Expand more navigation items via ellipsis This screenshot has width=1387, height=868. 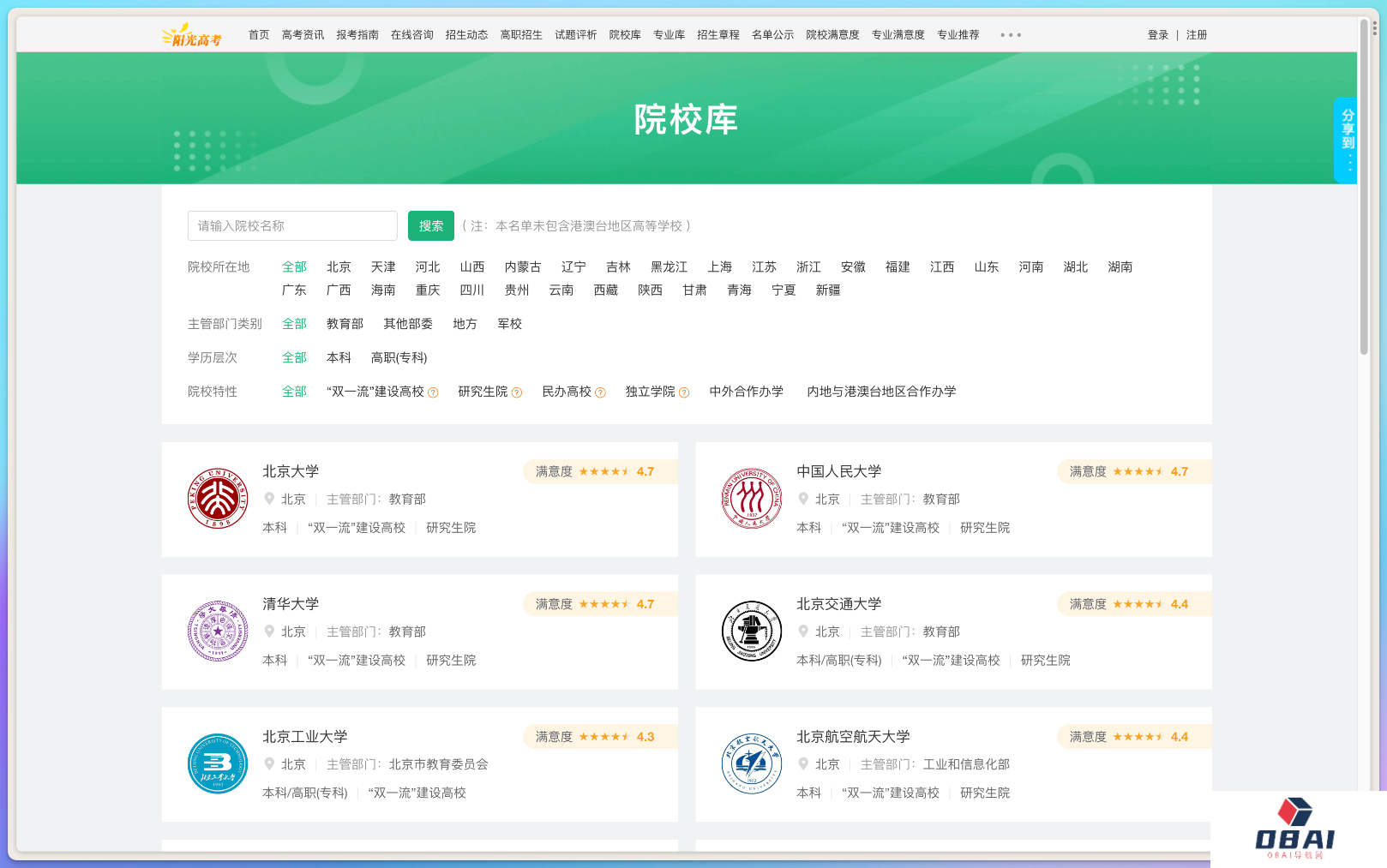(1011, 35)
